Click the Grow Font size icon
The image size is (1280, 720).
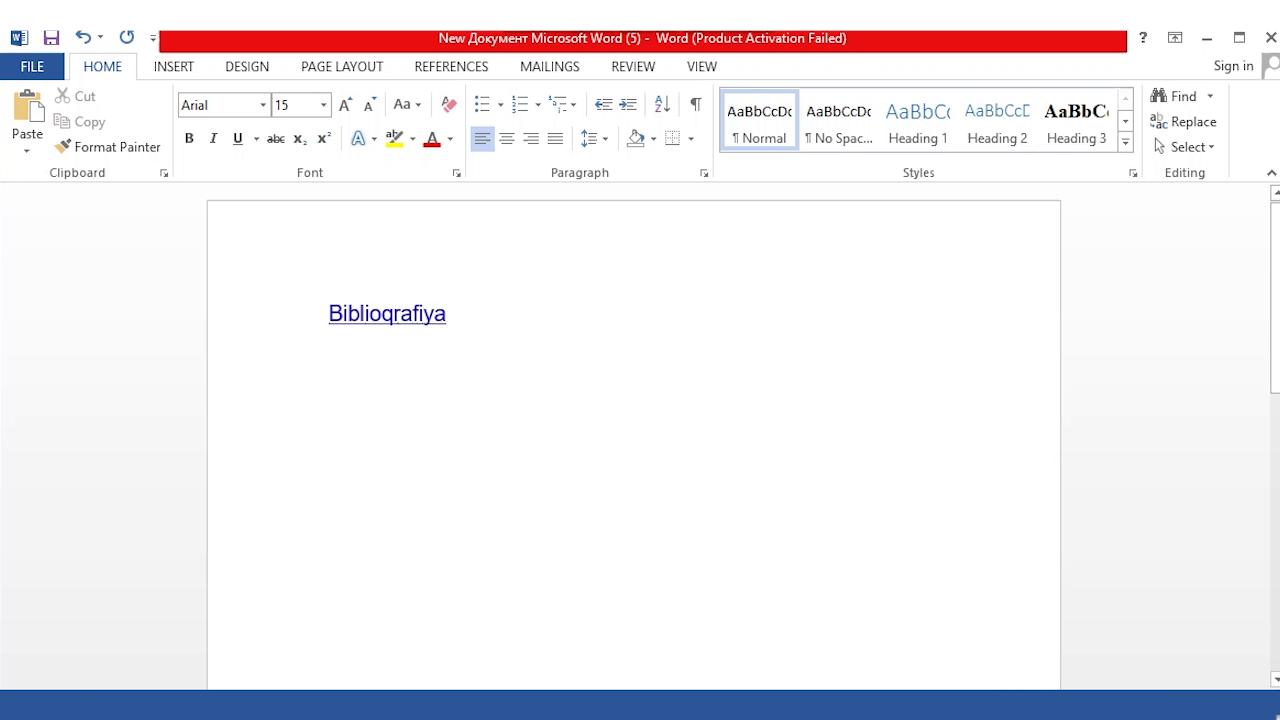pyautogui.click(x=345, y=105)
